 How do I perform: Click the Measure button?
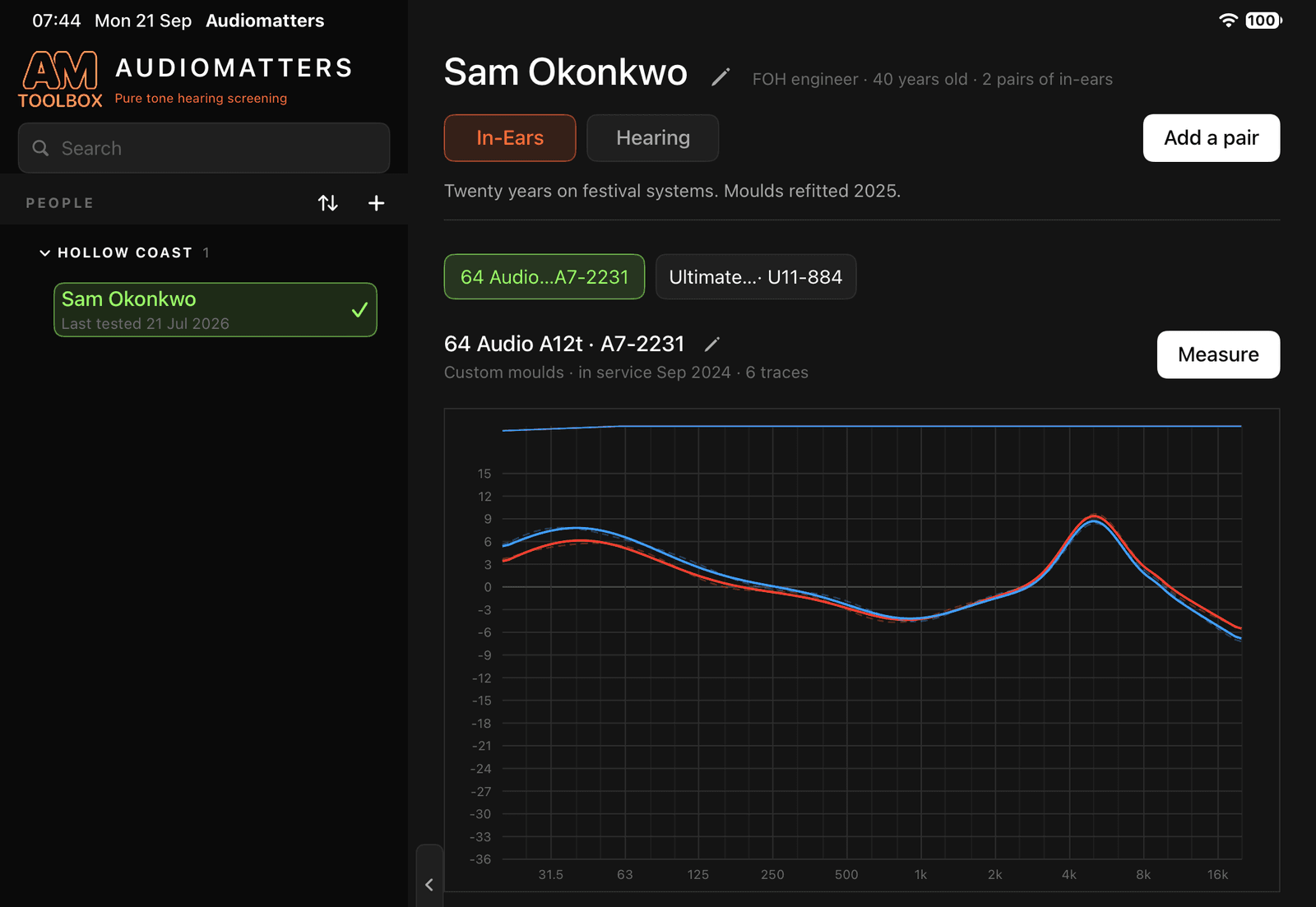[1218, 354]
